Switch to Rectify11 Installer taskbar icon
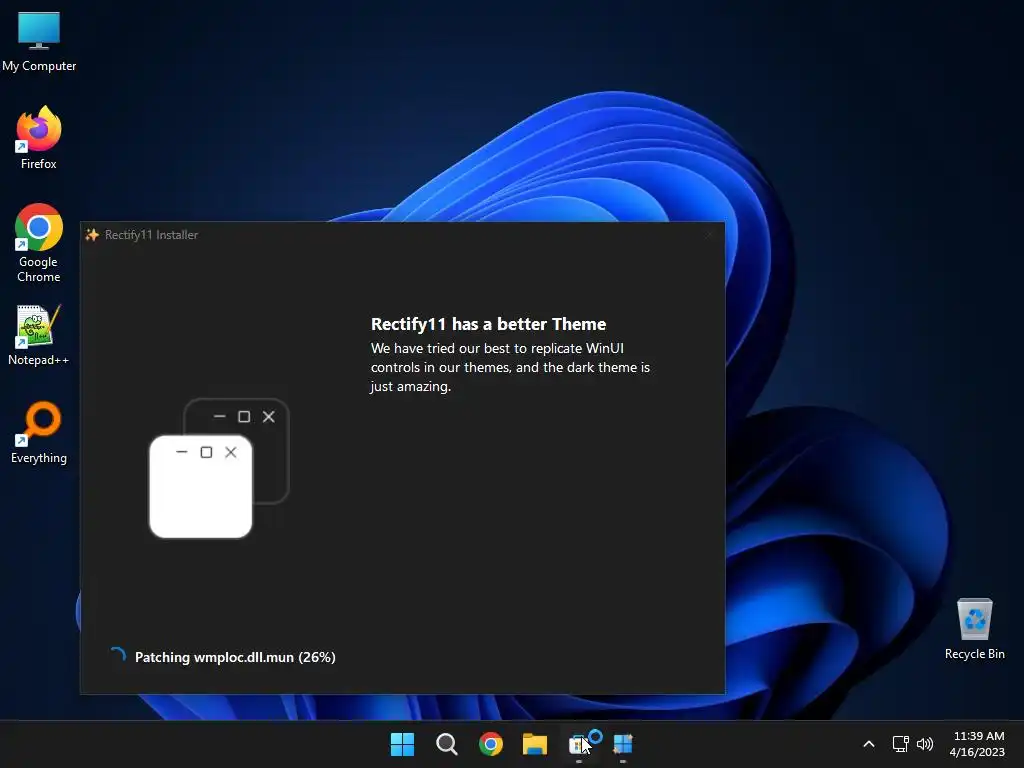 point(623,744)
